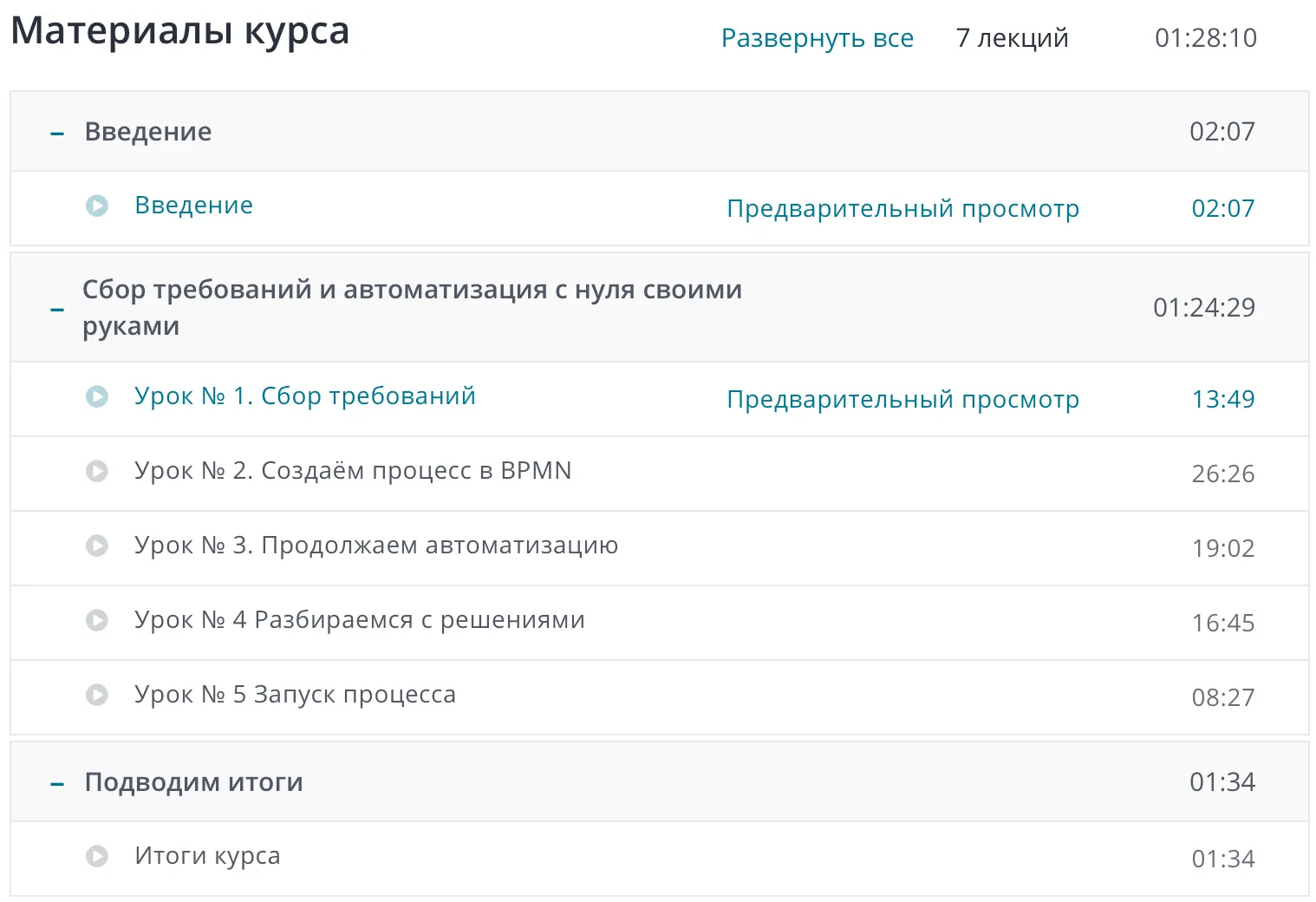Click play icon for Урок № 4
1316x902 pixels.
(x=97, y=620)
